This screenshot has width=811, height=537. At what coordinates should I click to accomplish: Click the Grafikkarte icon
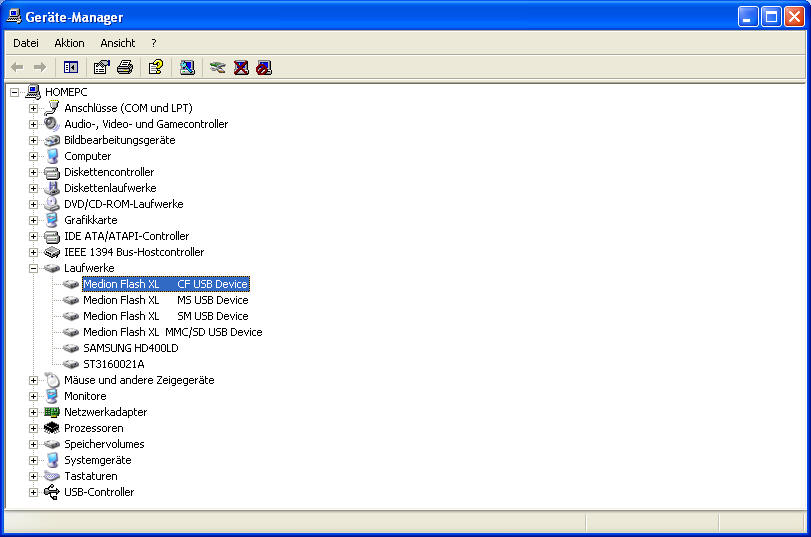(x=52, y=220)
